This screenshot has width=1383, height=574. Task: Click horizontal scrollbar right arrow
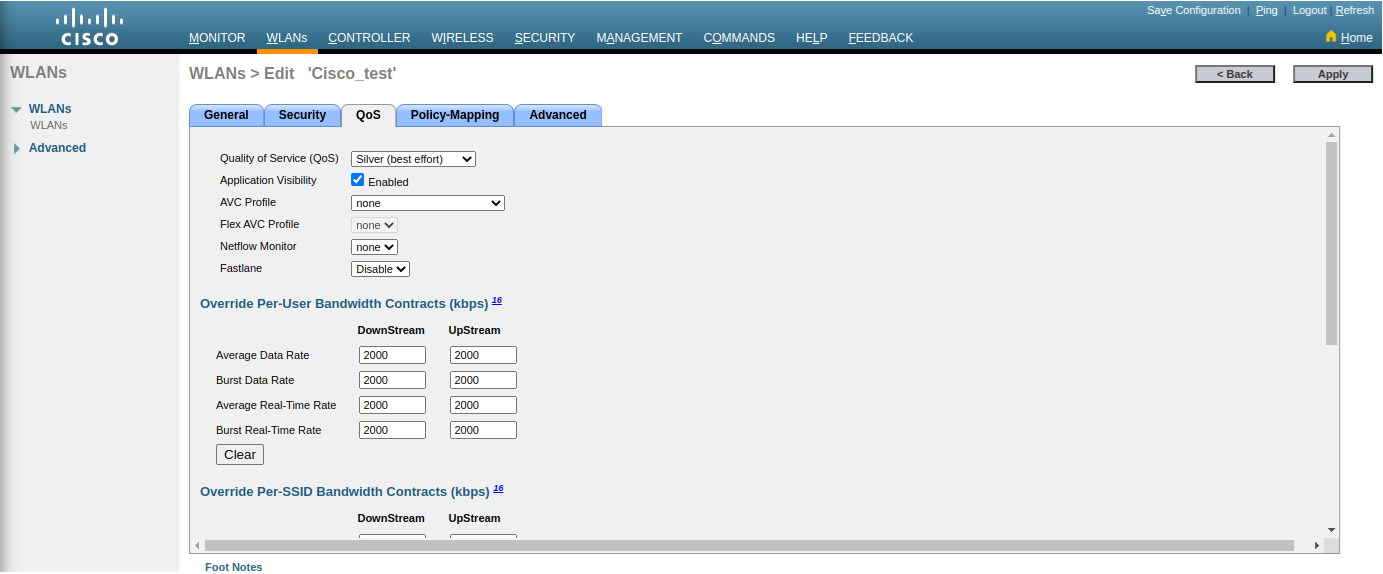[1317, 546]
